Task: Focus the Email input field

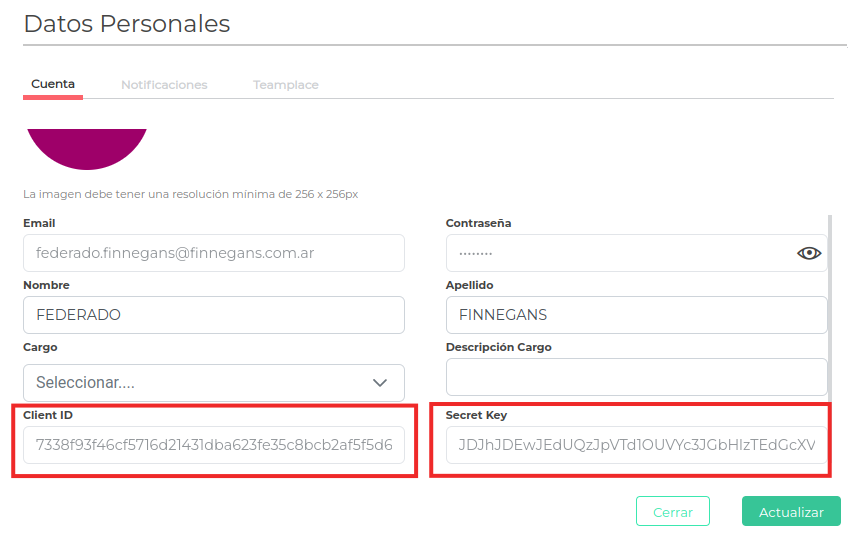Action: (213, 253)
